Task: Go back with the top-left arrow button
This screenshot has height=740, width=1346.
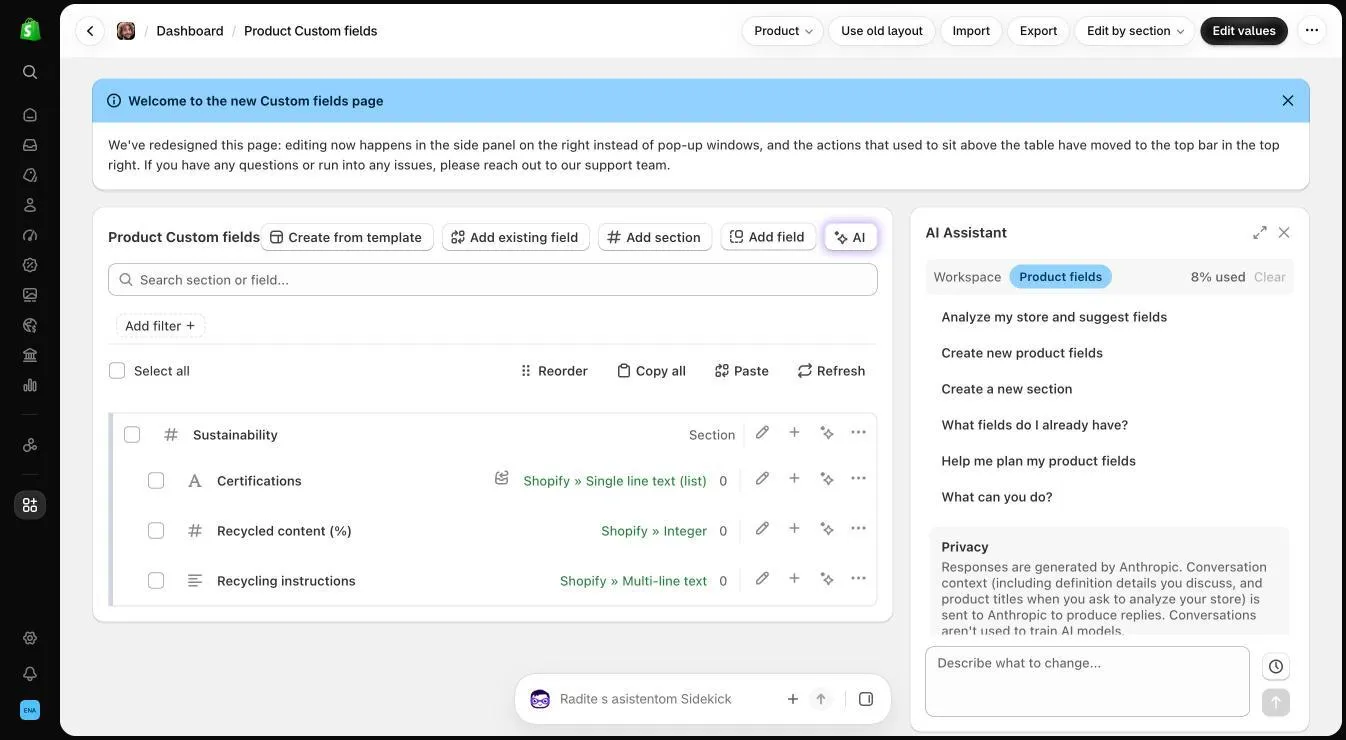Action: 90,31
